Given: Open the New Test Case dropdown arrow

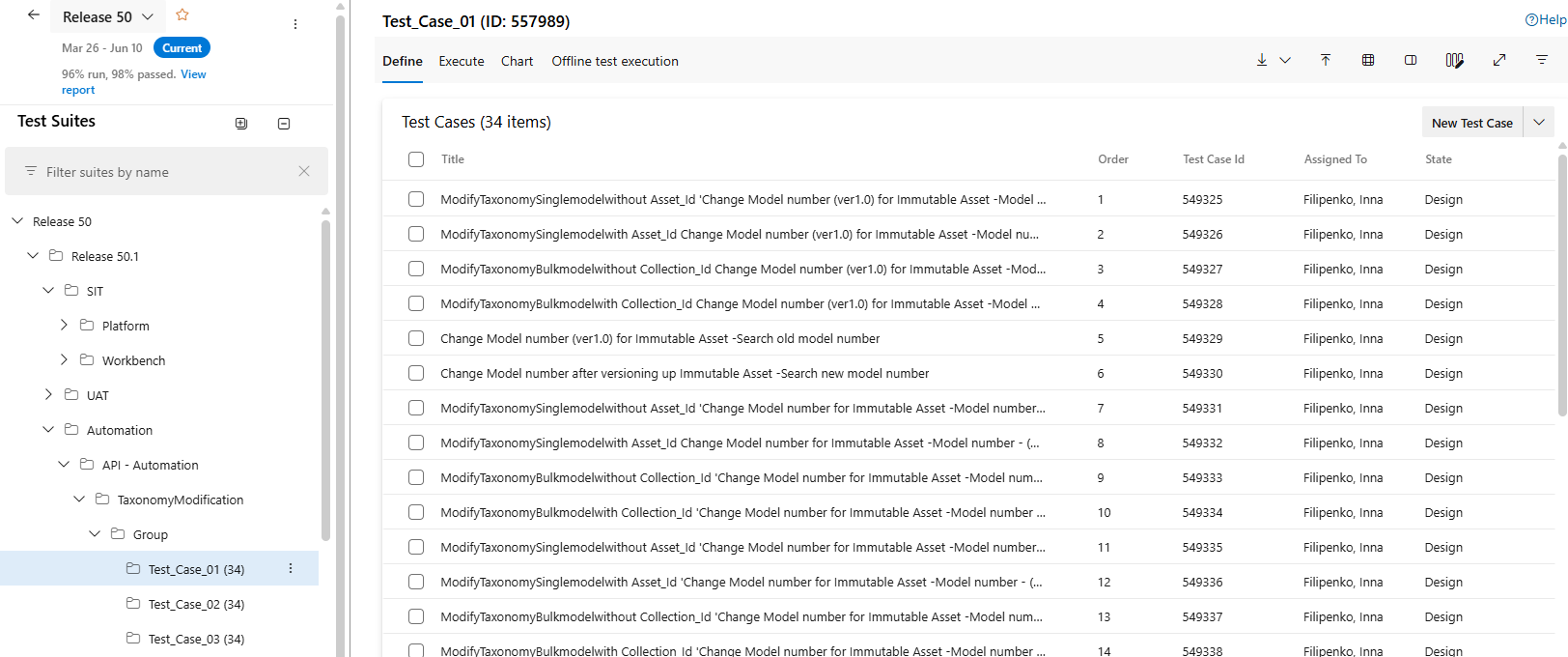Looking at the screenshot, I should [1539, 123].
